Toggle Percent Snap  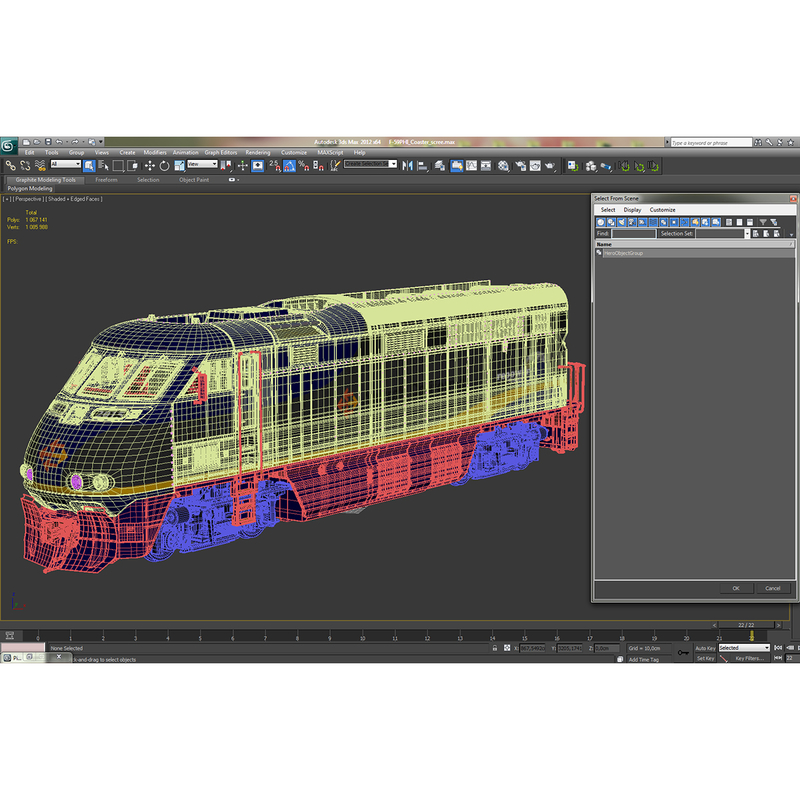click(304, 166)
